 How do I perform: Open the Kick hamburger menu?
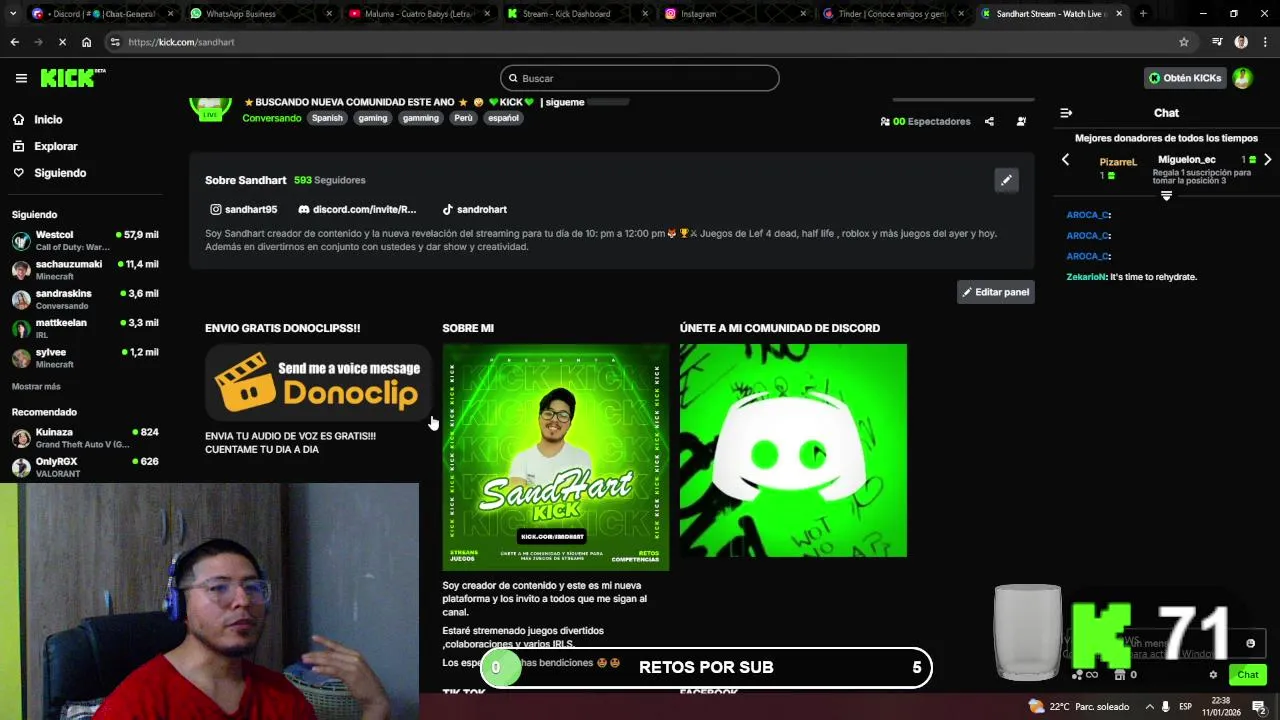point(21,78)
